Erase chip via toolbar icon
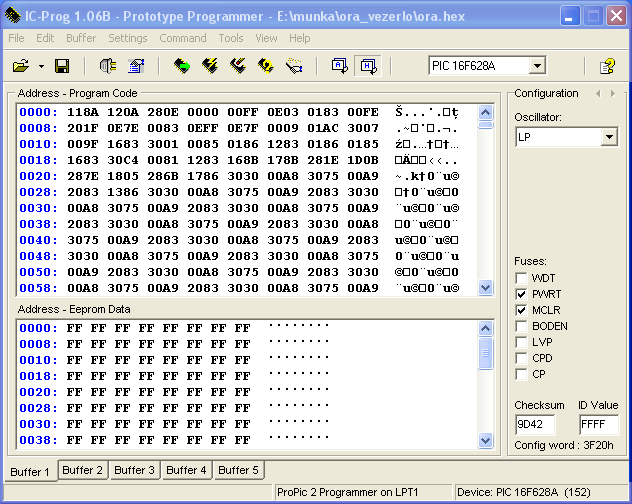The height and width of the screenshot is (504, 632). point(238,66)
